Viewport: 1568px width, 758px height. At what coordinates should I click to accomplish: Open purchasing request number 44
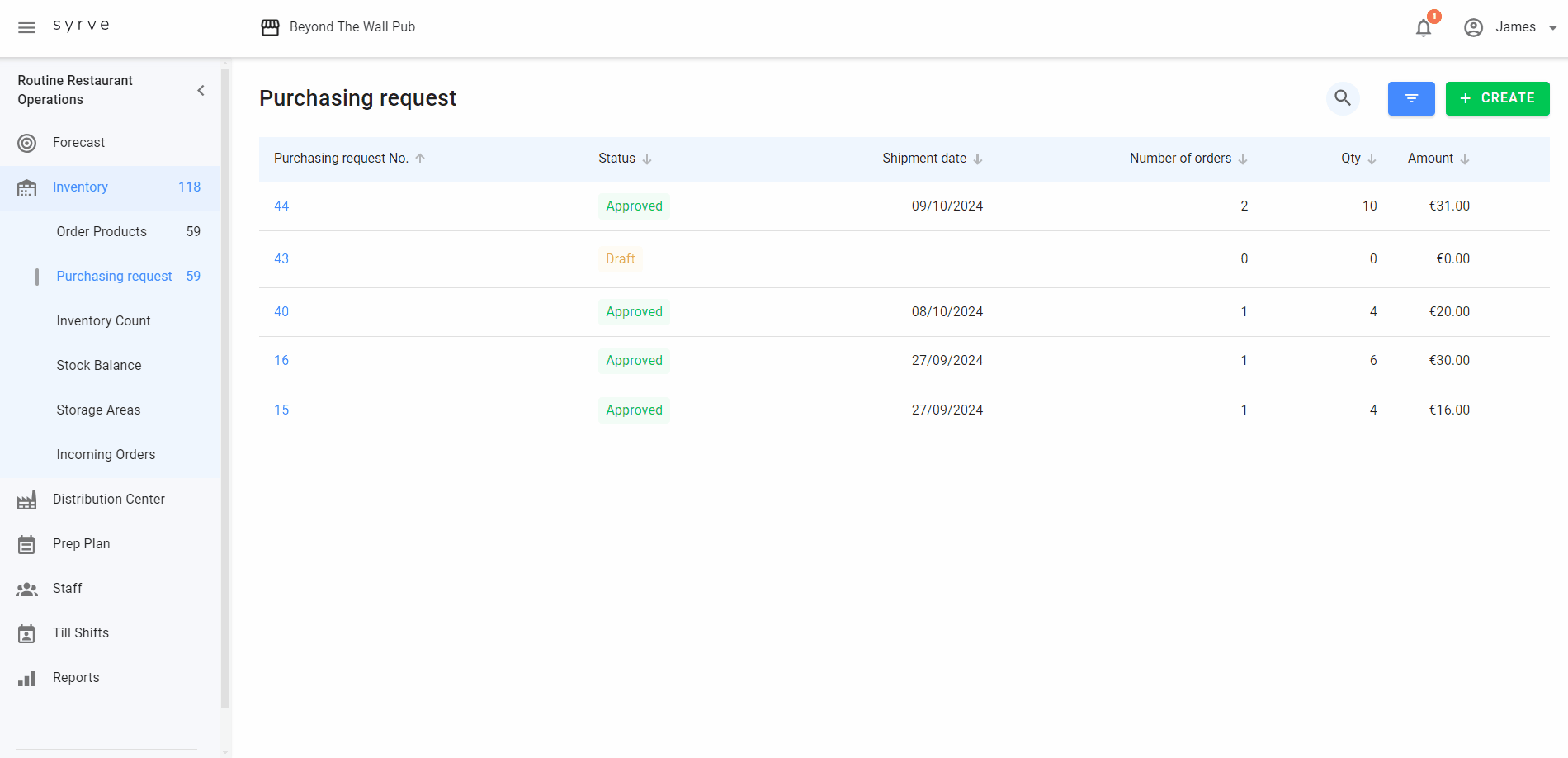click(281, 206)
